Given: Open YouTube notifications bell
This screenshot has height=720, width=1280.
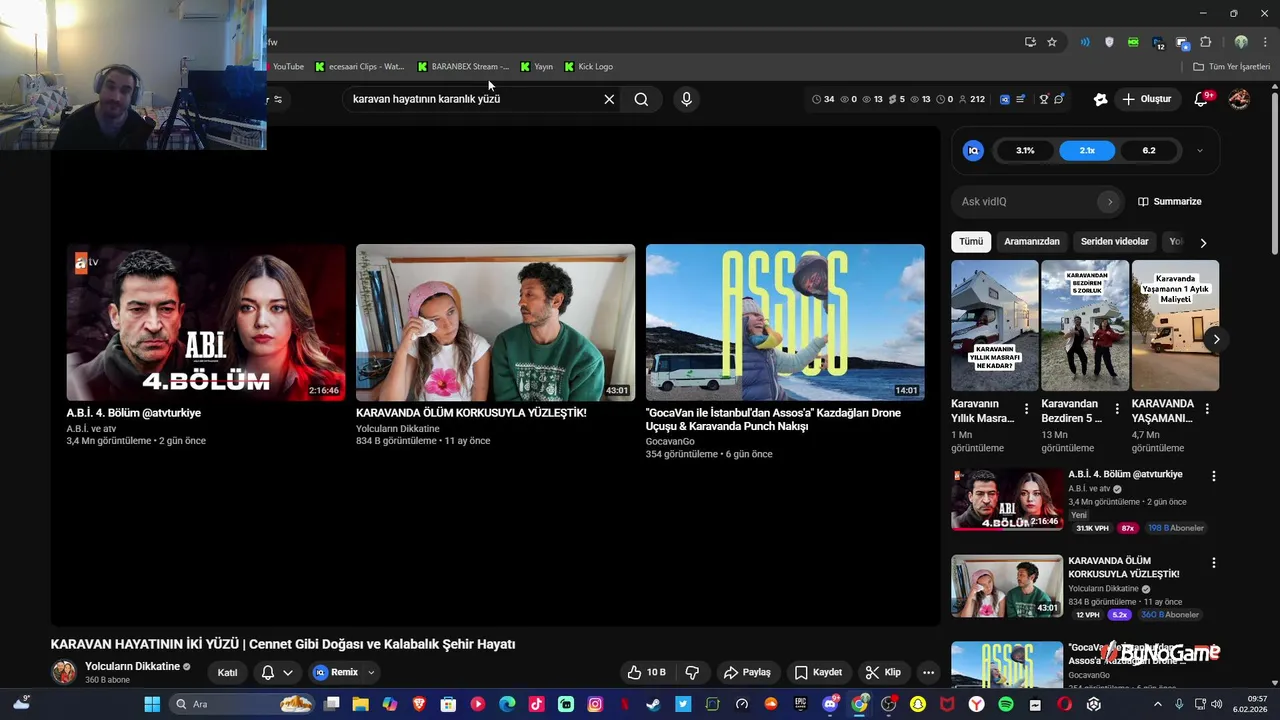Looking at the screenshot, I should coord(1202,99).
